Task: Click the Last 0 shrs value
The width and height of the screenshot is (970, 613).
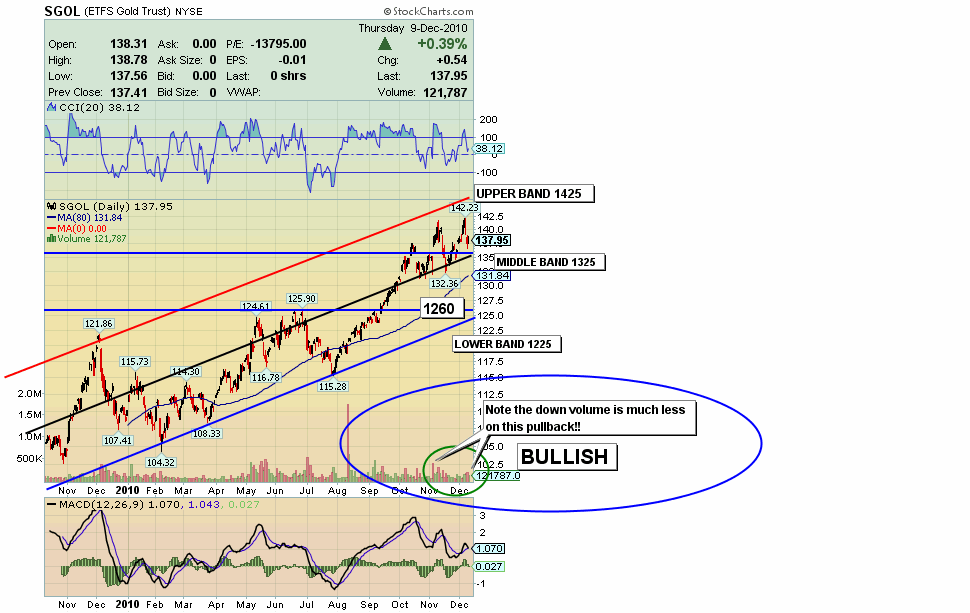Action: point(288,76)
